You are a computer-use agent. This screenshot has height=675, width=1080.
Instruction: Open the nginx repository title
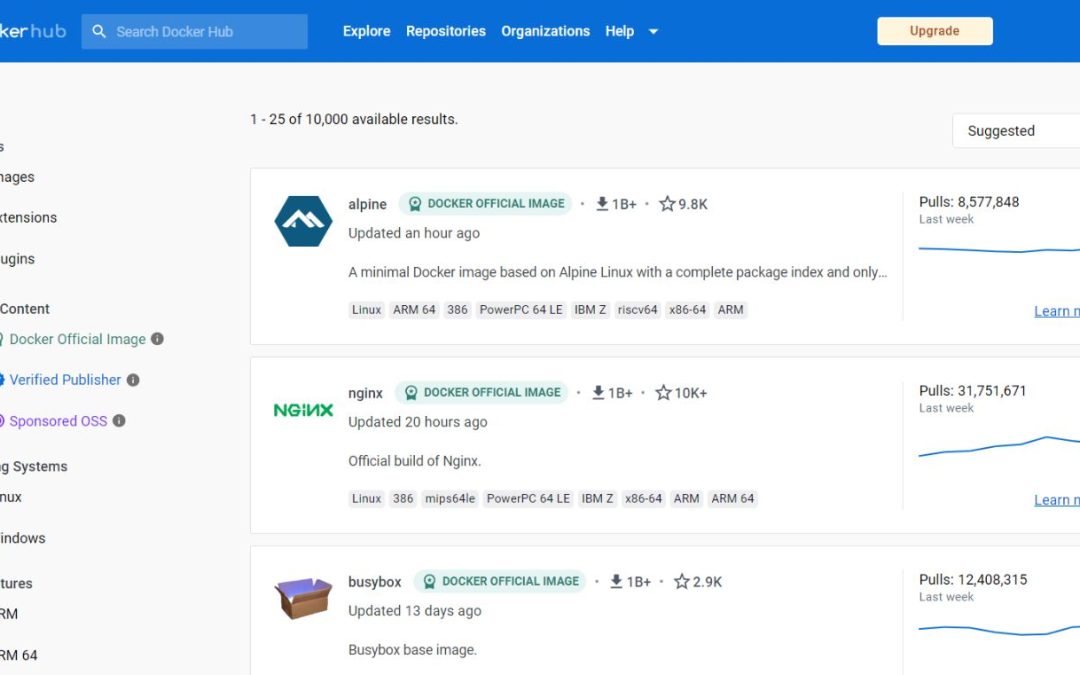(x=365, y=393)
